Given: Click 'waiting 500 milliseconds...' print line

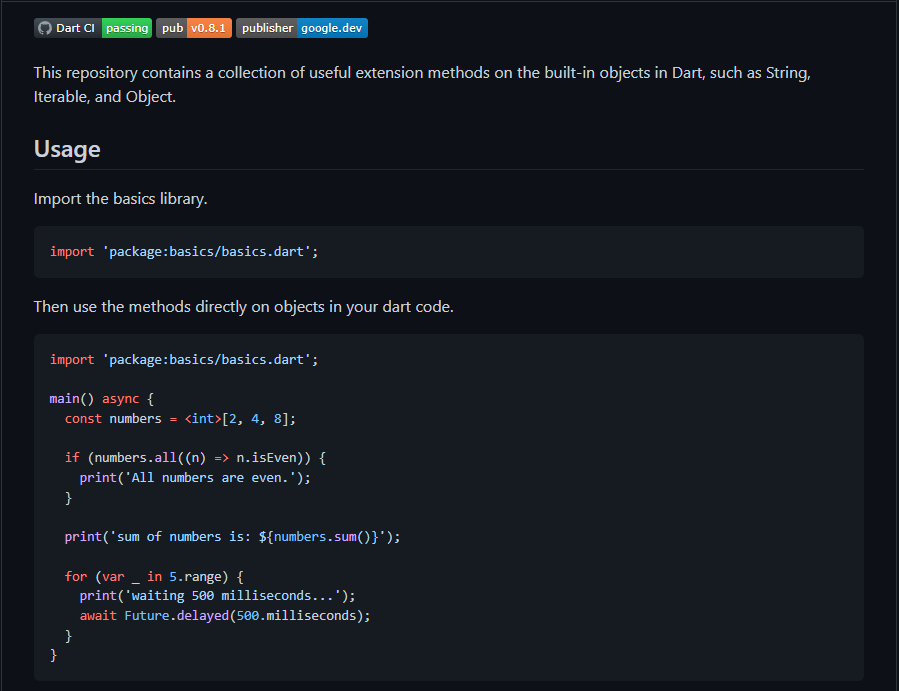Looking at the screenshot, I should (217, 596).
